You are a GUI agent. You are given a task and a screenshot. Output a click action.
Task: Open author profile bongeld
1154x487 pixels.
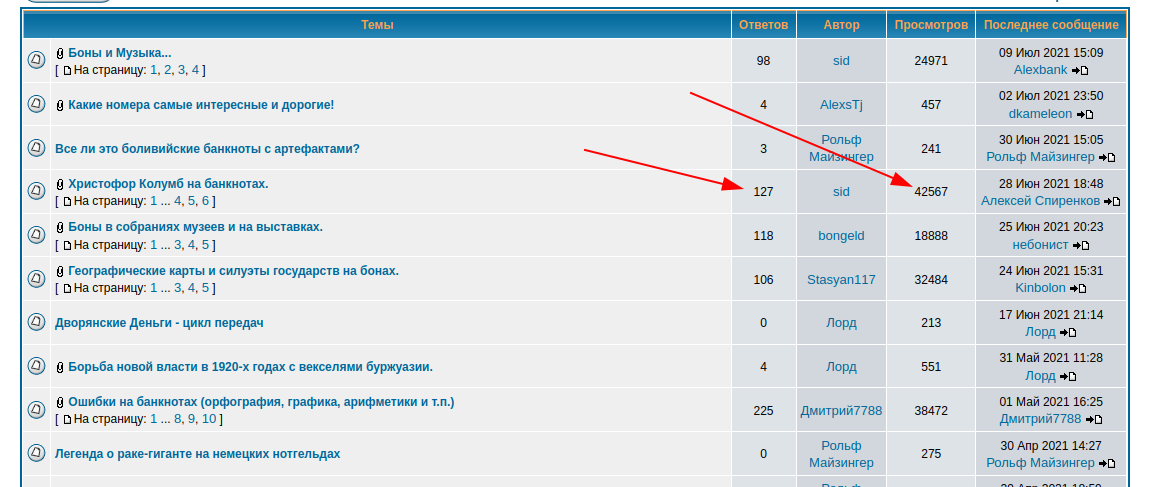pyautogui.click(x=841, y=236)
